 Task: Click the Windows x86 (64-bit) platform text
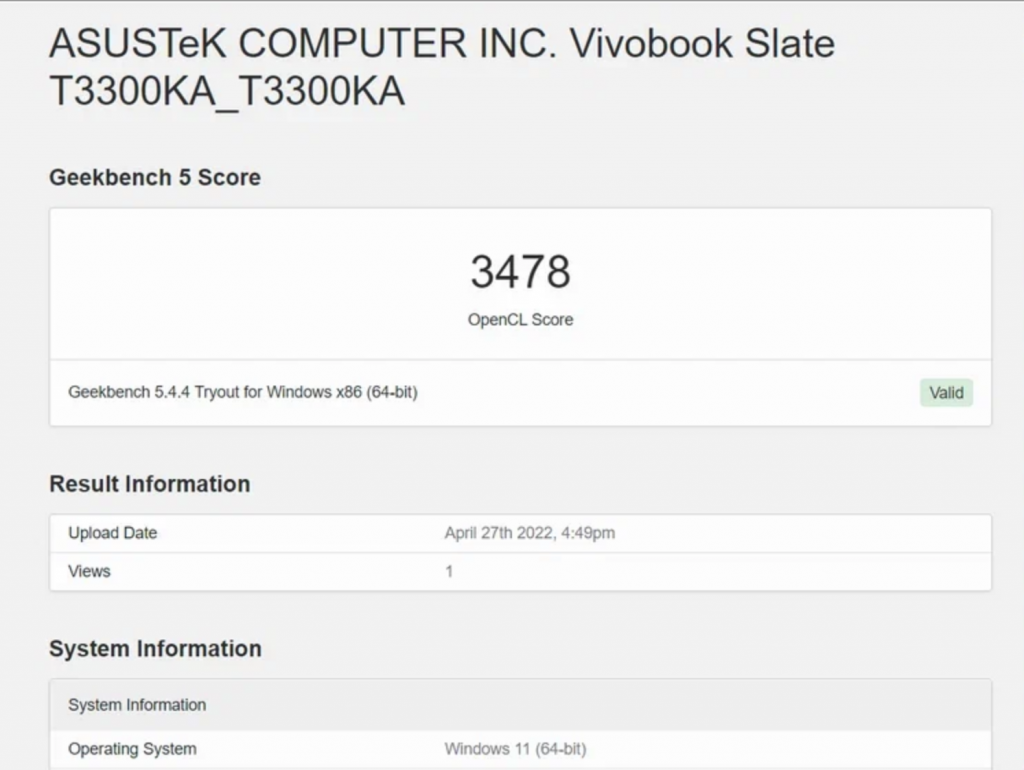click(342, 392)
